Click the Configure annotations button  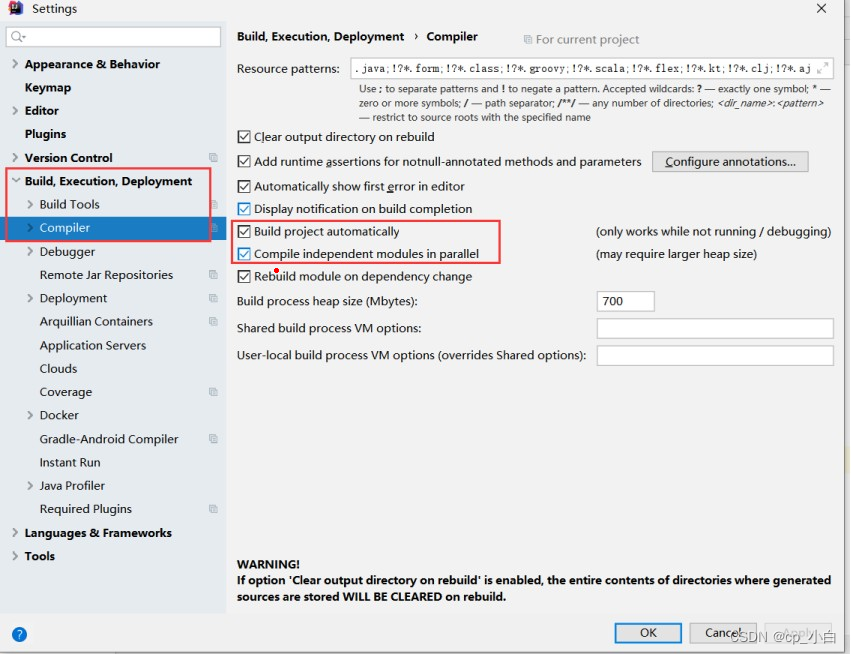(x=730, y=162)
